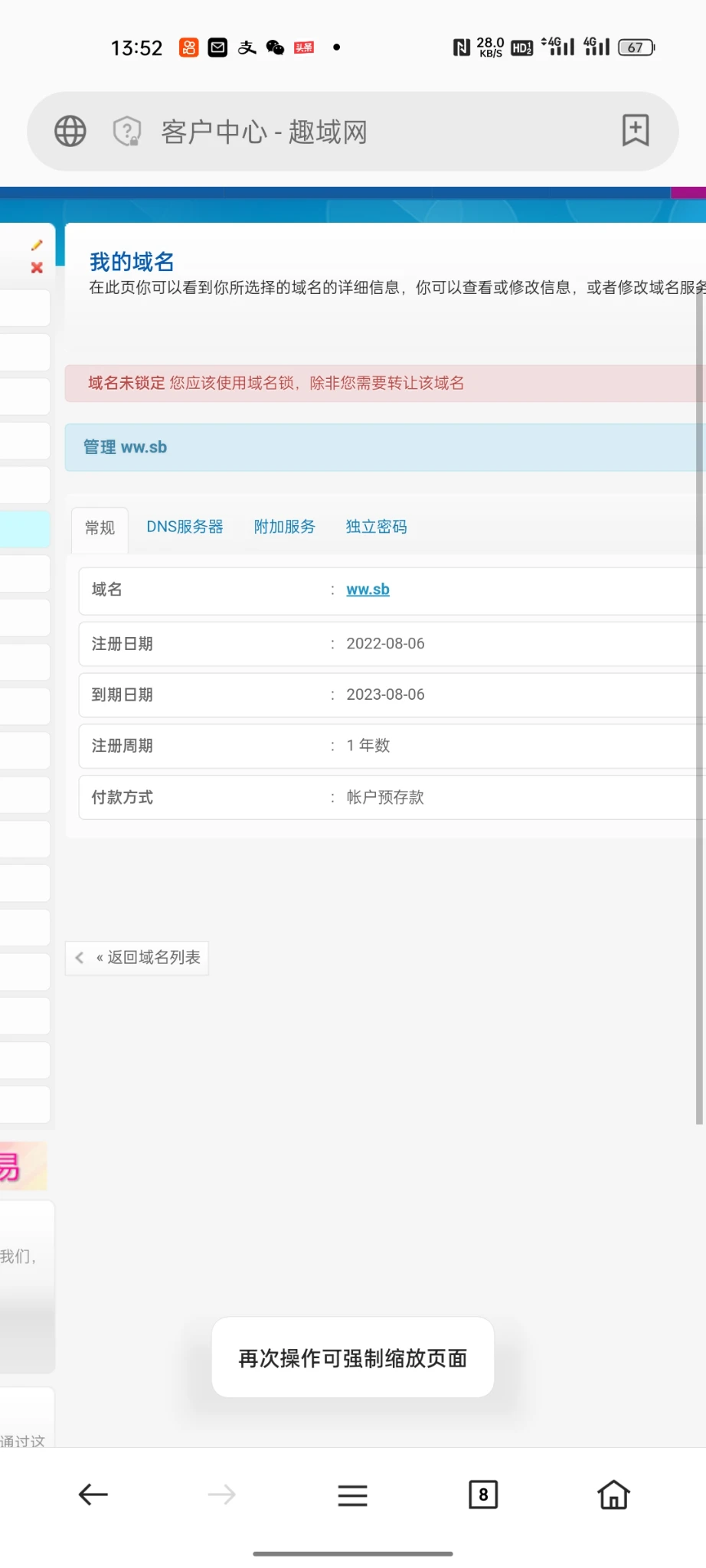
Task: Go to browser home page icon
Action: pos(613,1494)
